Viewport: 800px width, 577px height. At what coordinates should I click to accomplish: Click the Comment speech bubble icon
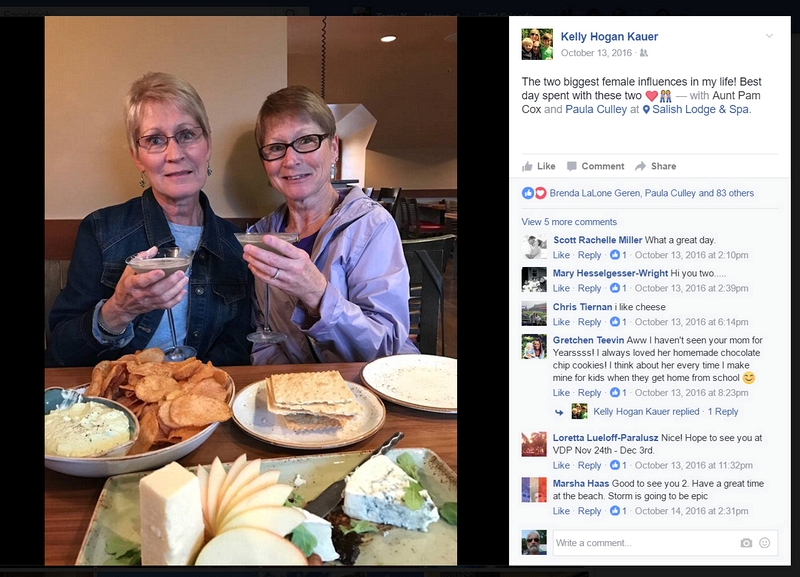click(x=572, y=166)
